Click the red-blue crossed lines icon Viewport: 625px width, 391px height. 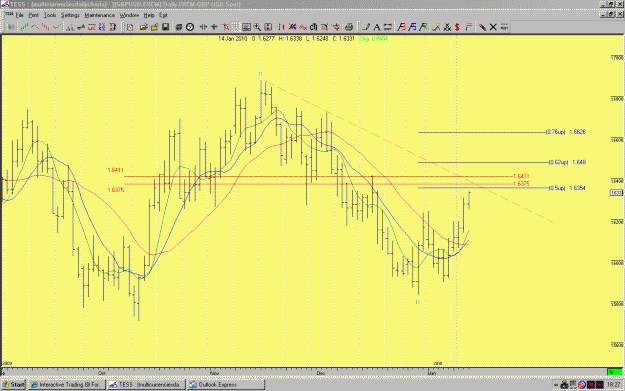[292, 27]
